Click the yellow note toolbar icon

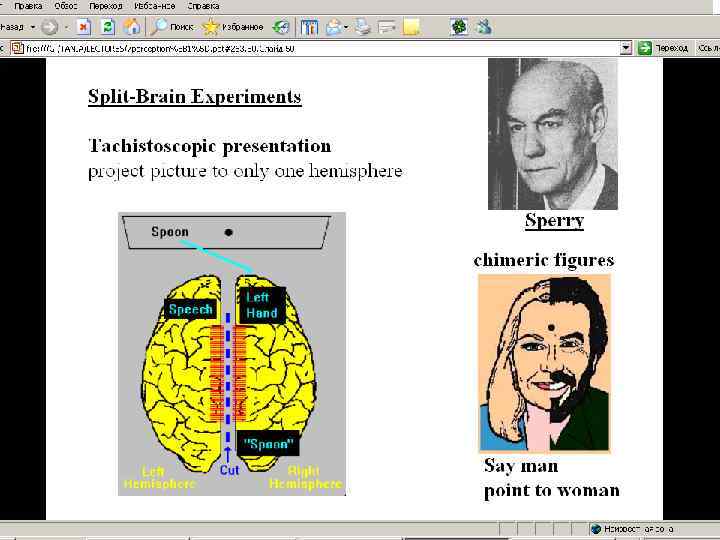[x=411, y=27]
